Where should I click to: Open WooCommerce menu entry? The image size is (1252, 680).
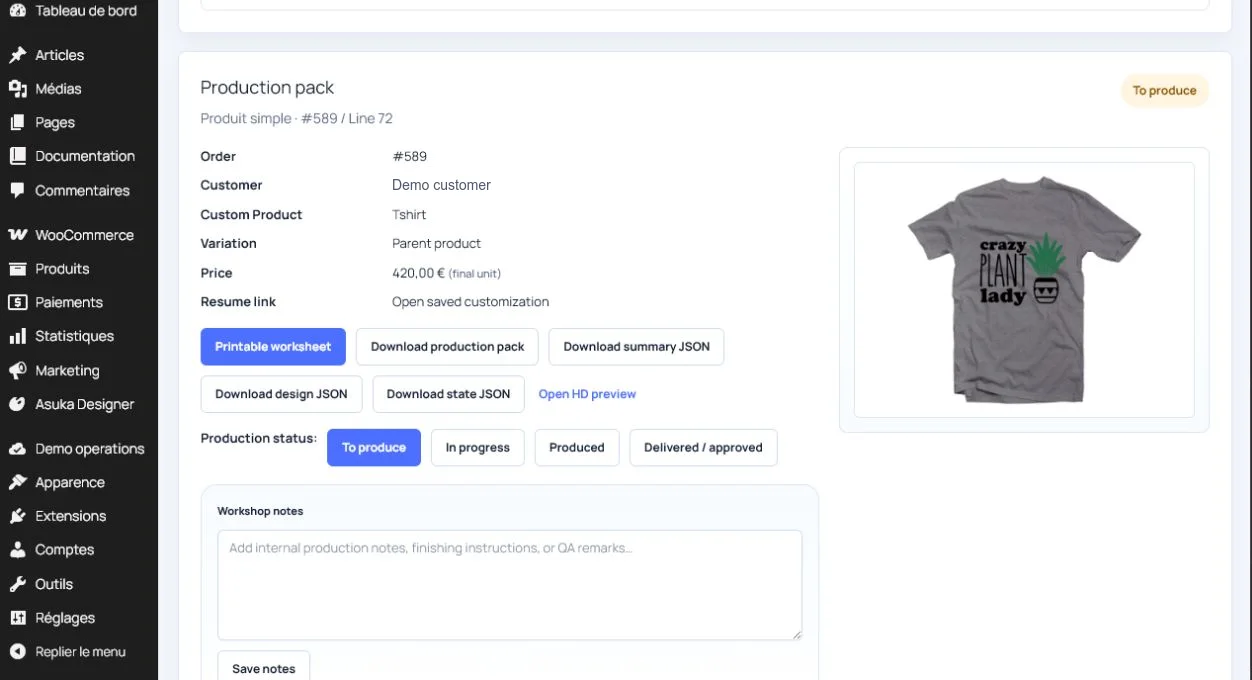coord(84,235)
